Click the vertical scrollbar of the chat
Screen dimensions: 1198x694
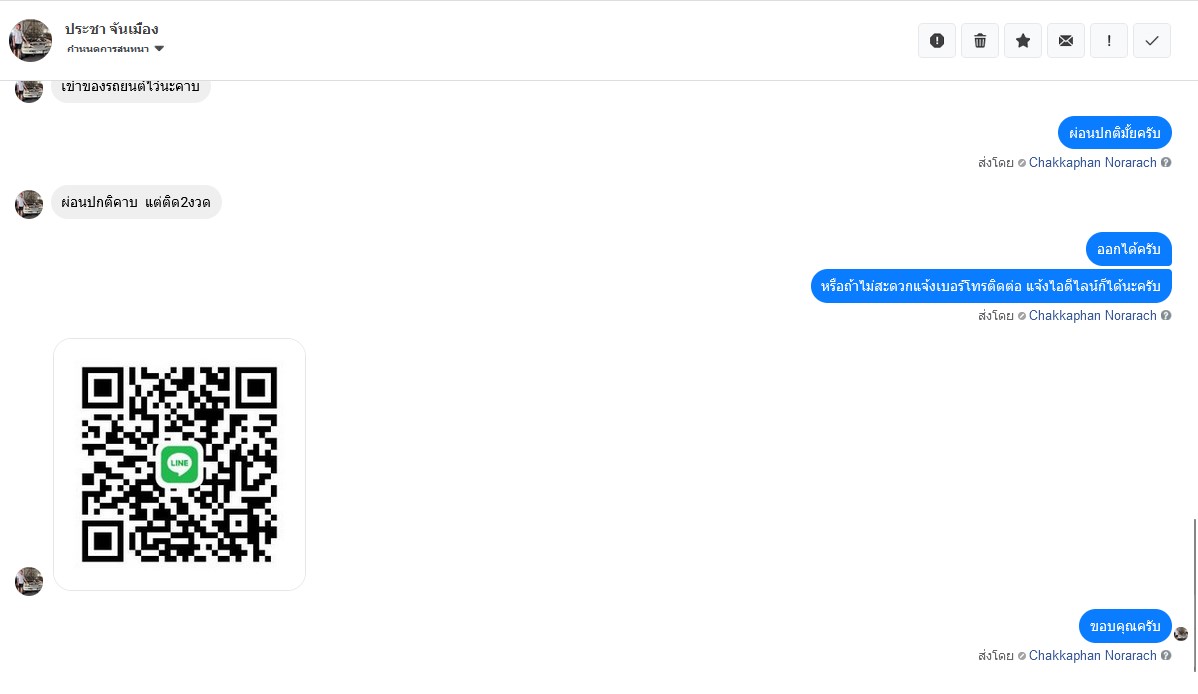1194,595
